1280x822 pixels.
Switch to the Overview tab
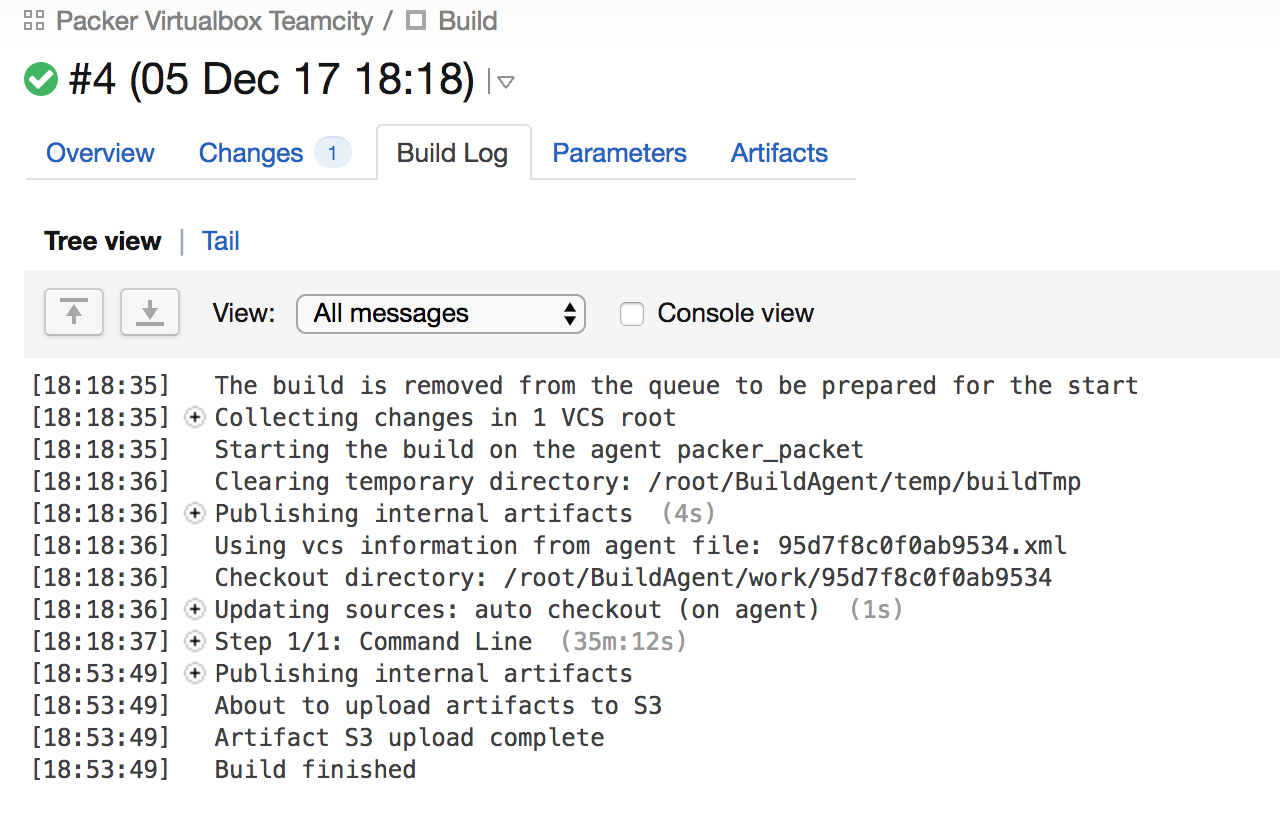(x=100, y=153)
